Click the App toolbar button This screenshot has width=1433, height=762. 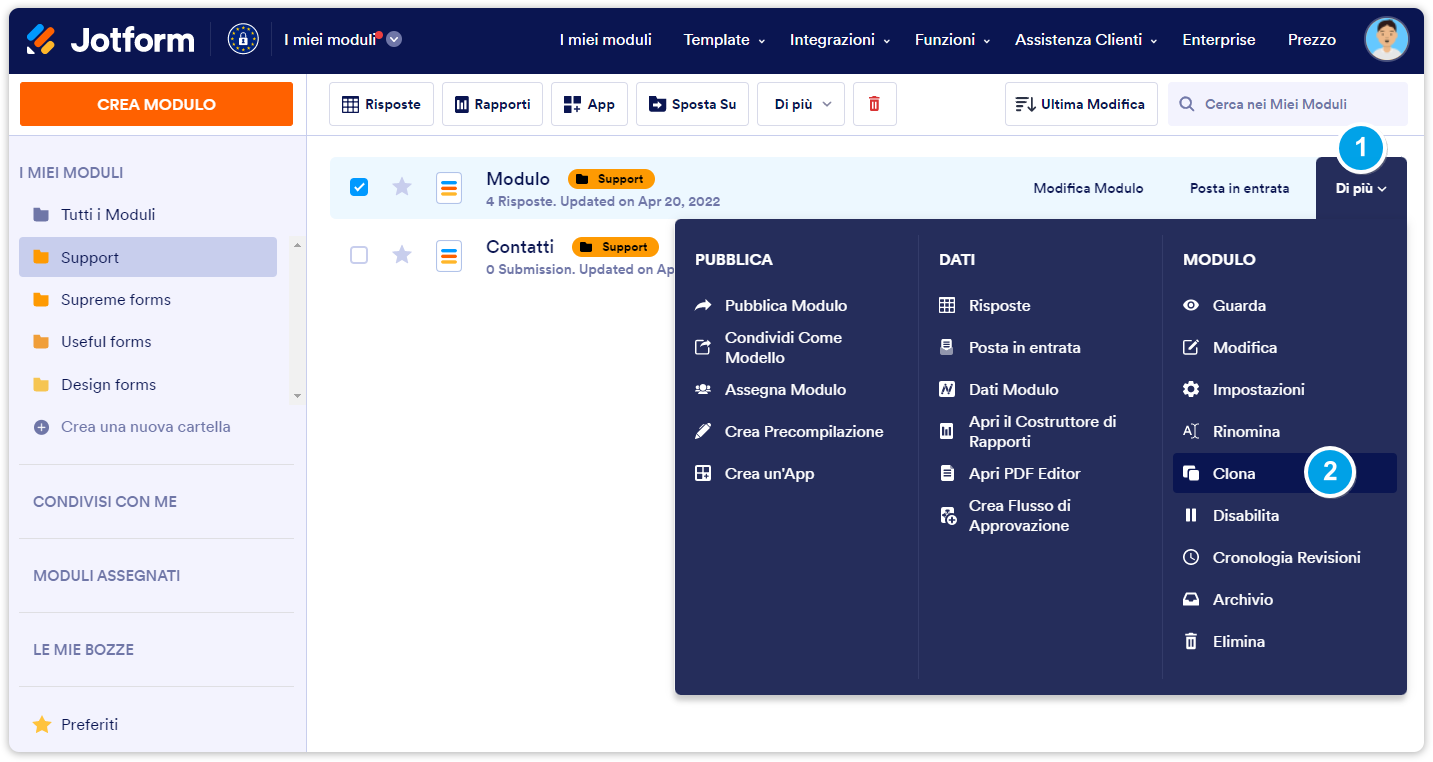[589, 104]
